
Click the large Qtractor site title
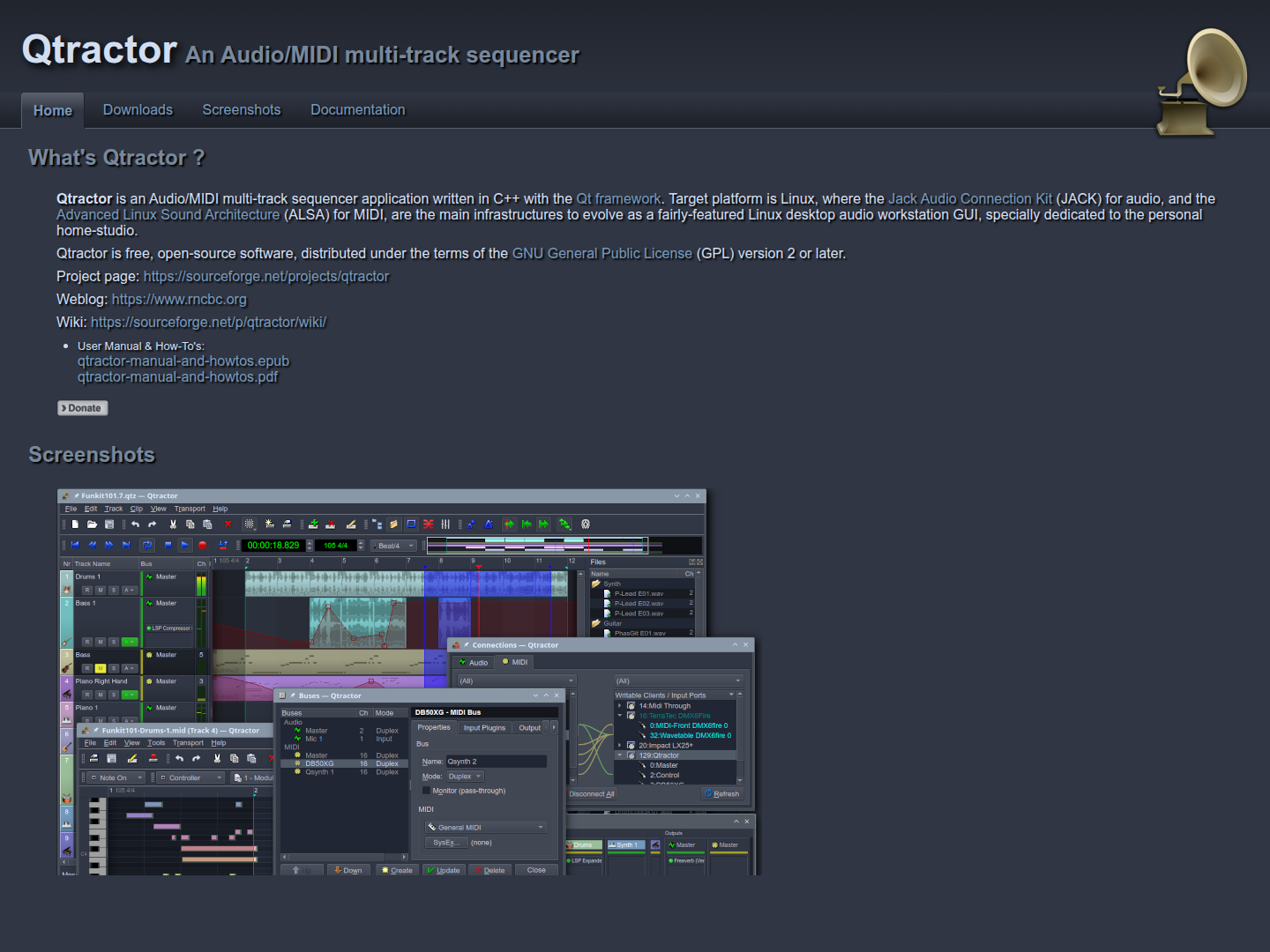pos(100,50)
